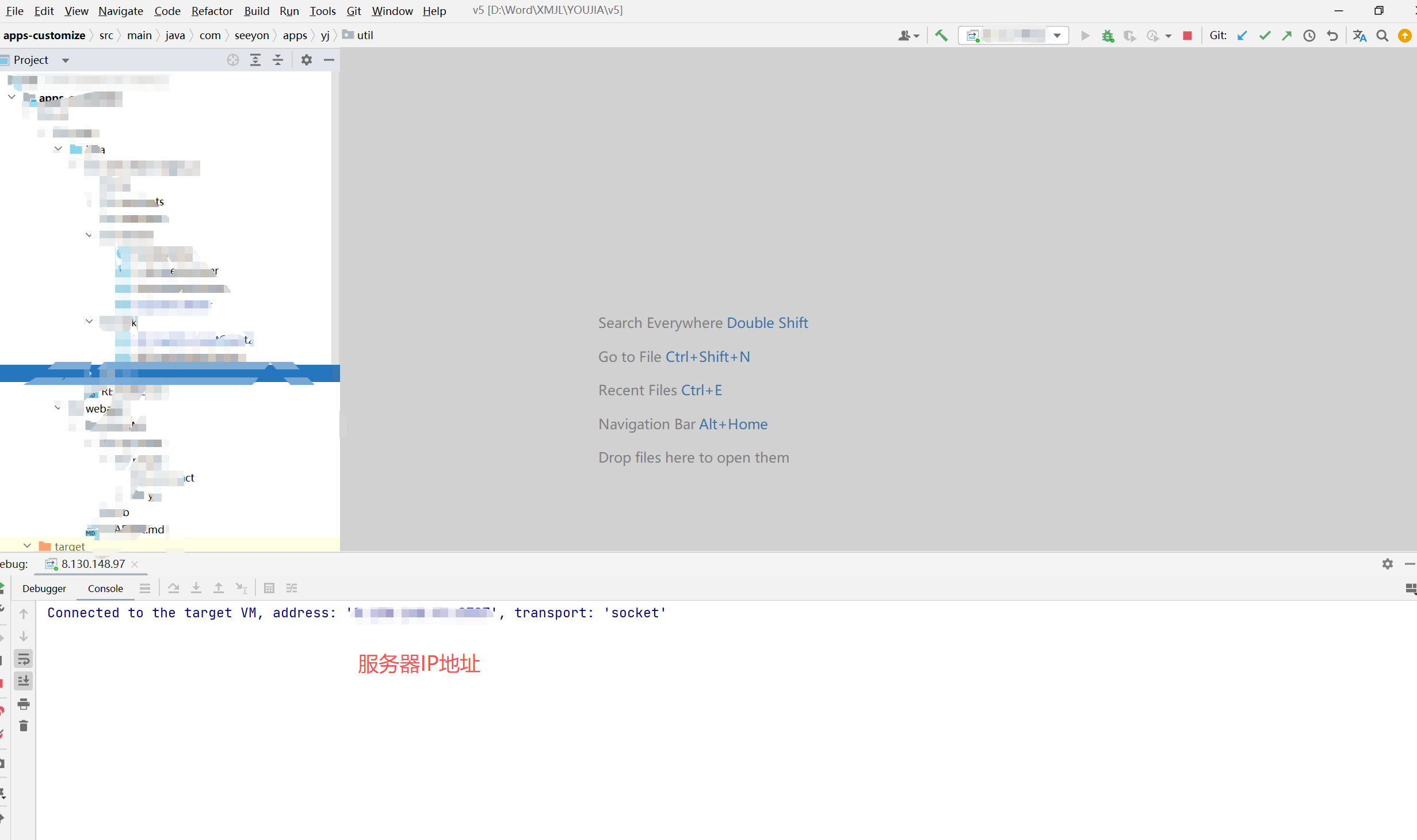Click Git update project blue arrow
The width and height of the screenshot is (1417, 840).
1242,36
